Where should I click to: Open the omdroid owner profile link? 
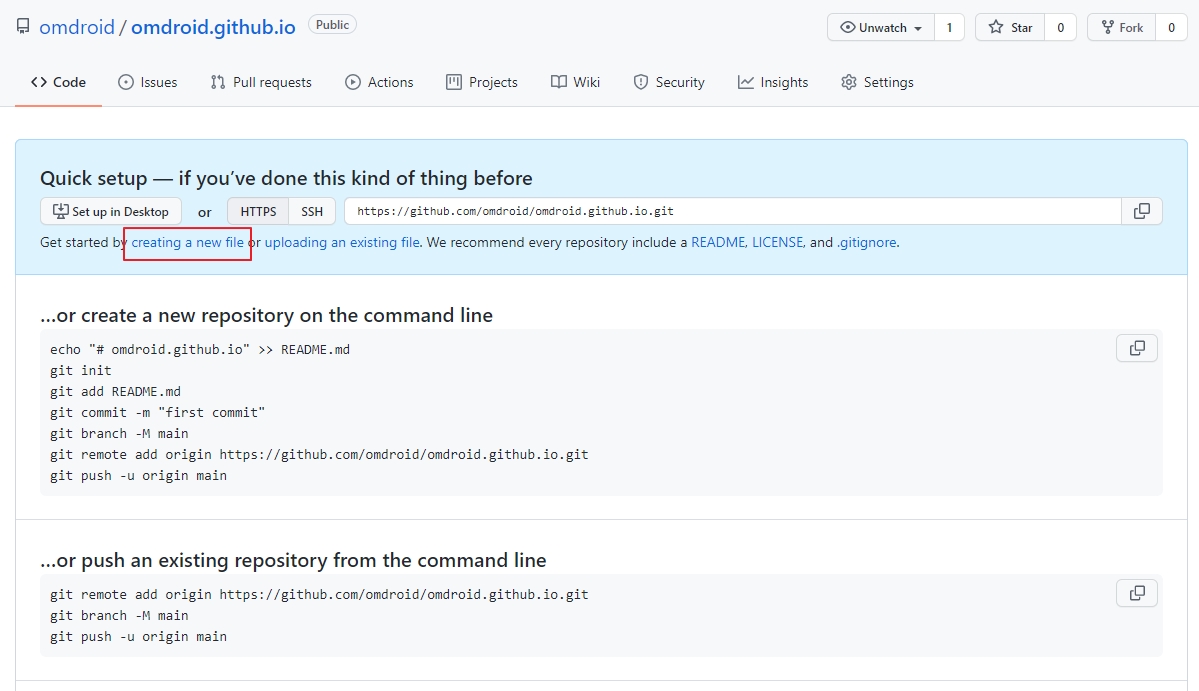pyautogui.click(x=76, y=27)
